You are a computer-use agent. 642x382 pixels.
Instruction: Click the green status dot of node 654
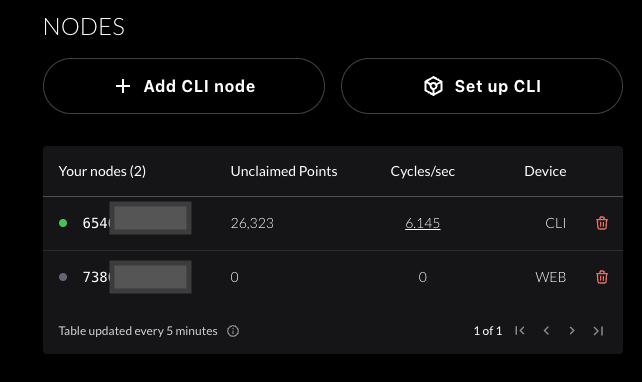(x=63, y=223)
